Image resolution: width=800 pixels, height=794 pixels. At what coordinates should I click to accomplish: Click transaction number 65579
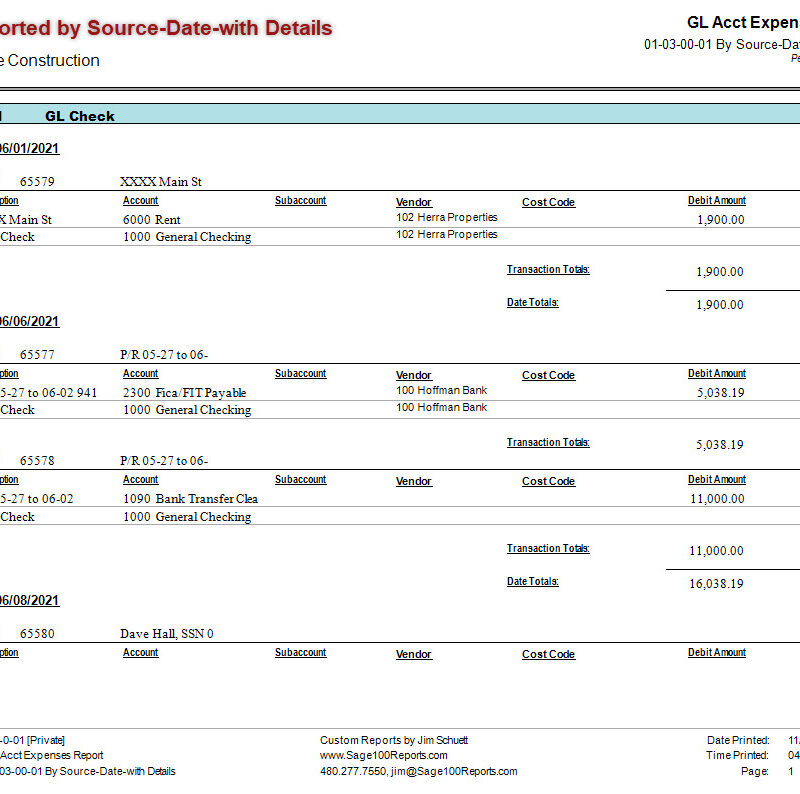(x=37, y=182)
